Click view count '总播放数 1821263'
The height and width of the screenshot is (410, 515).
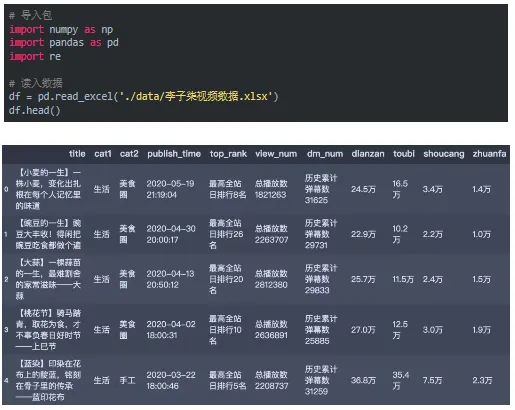pyautogui.click(x=271, y=189)
